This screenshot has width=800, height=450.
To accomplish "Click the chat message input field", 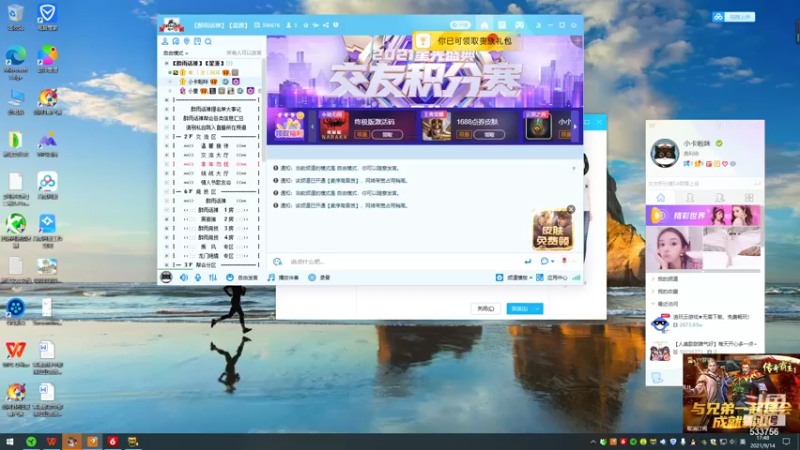I will [403, 261].
